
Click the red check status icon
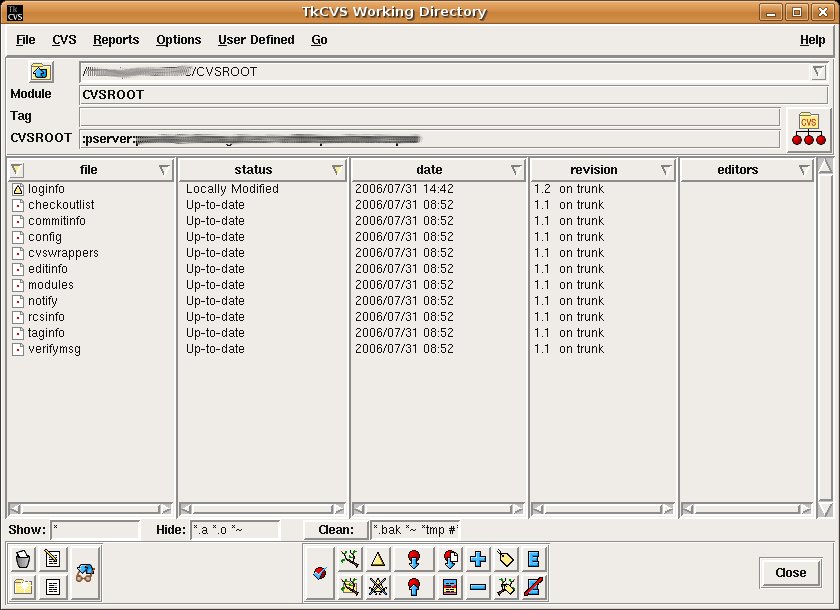[x=319, y=572]
